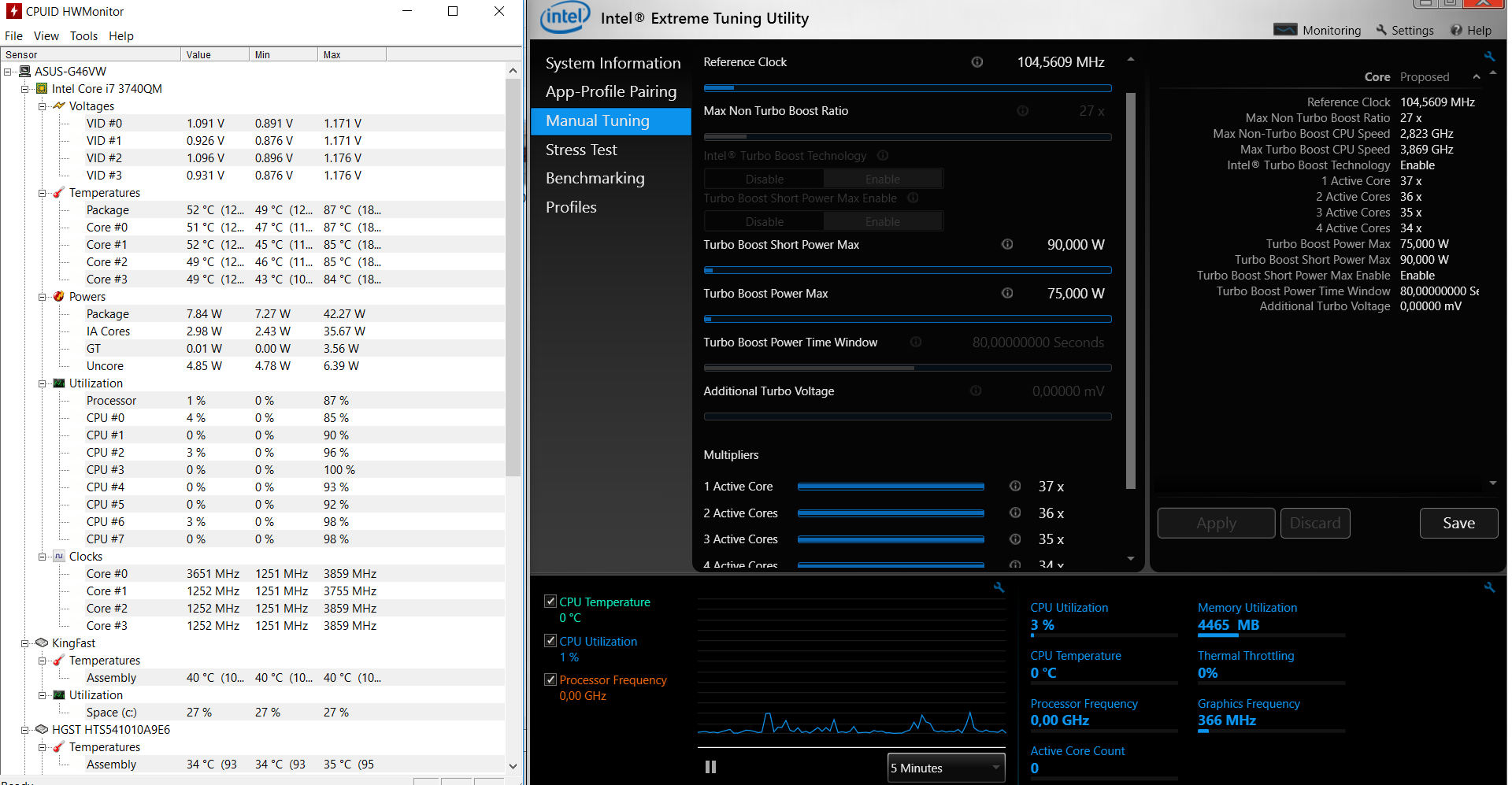This screenshot has height=785, width=1512.
Task: Click the CPUID HWMonitor app icon
Action: tap(14, 11)
